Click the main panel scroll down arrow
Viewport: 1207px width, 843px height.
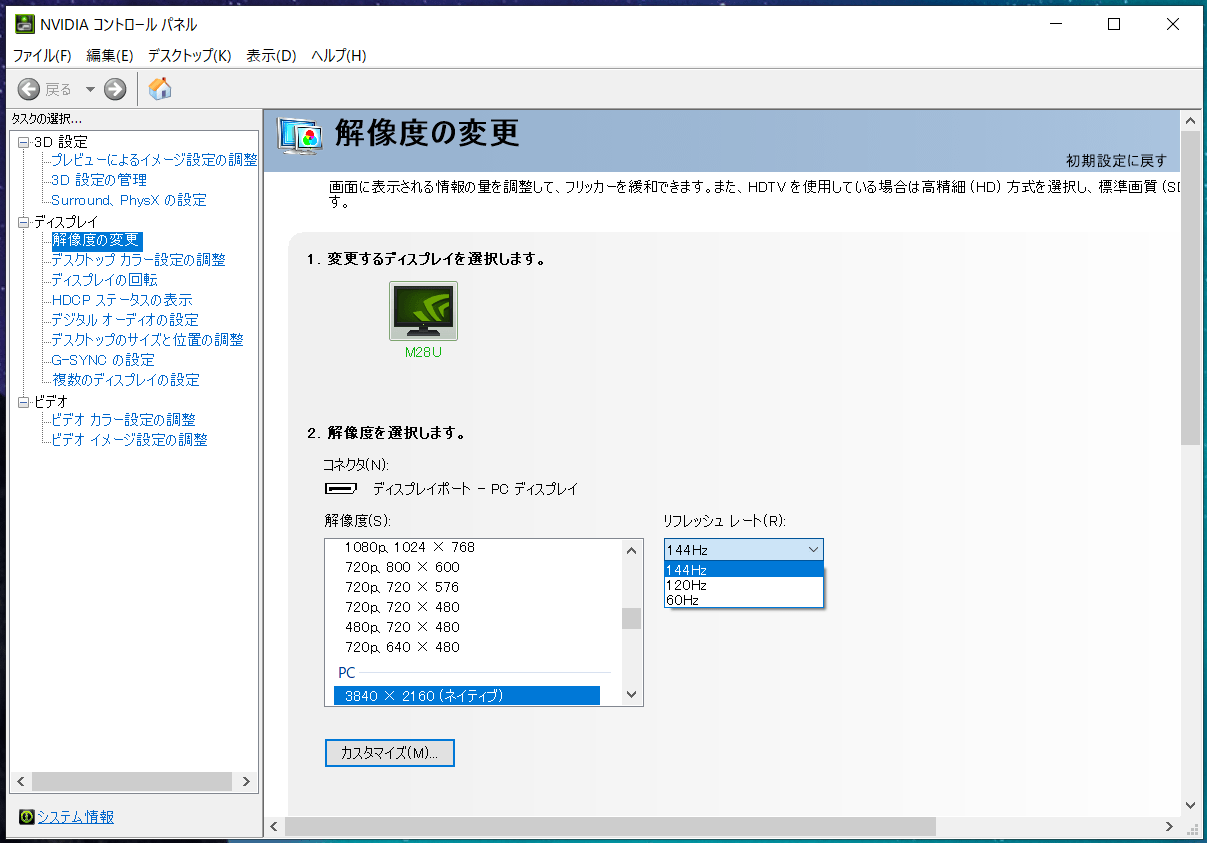point(1190,805)
